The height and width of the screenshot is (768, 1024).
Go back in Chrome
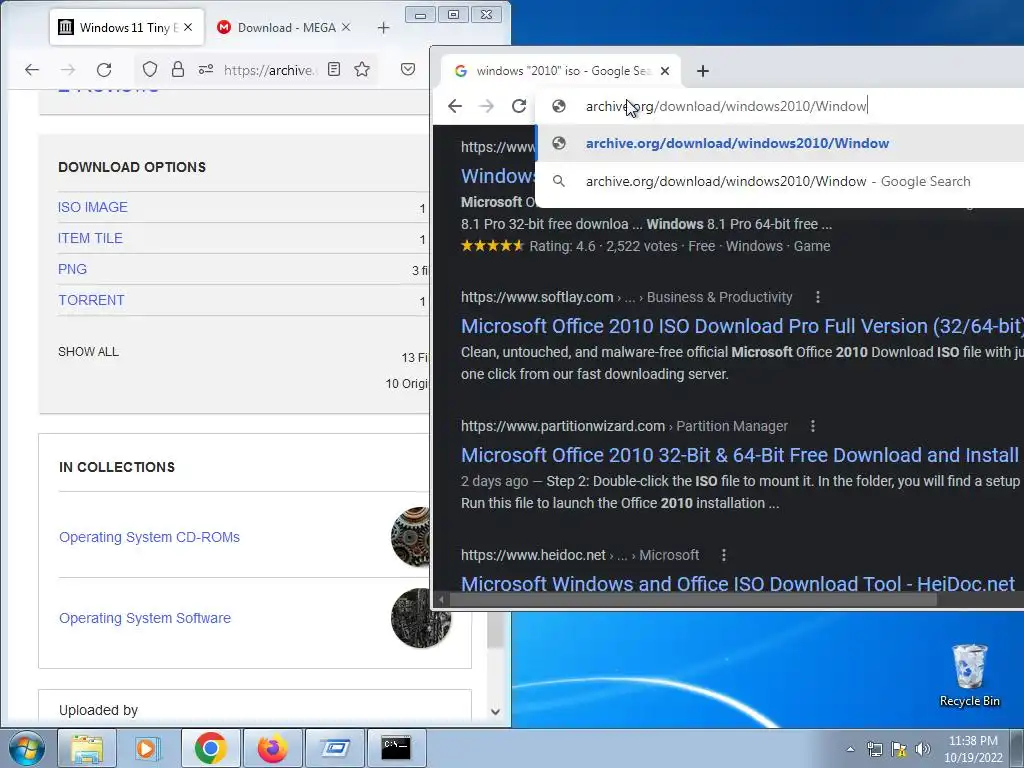pyautogui.click(x=455, y=106)
